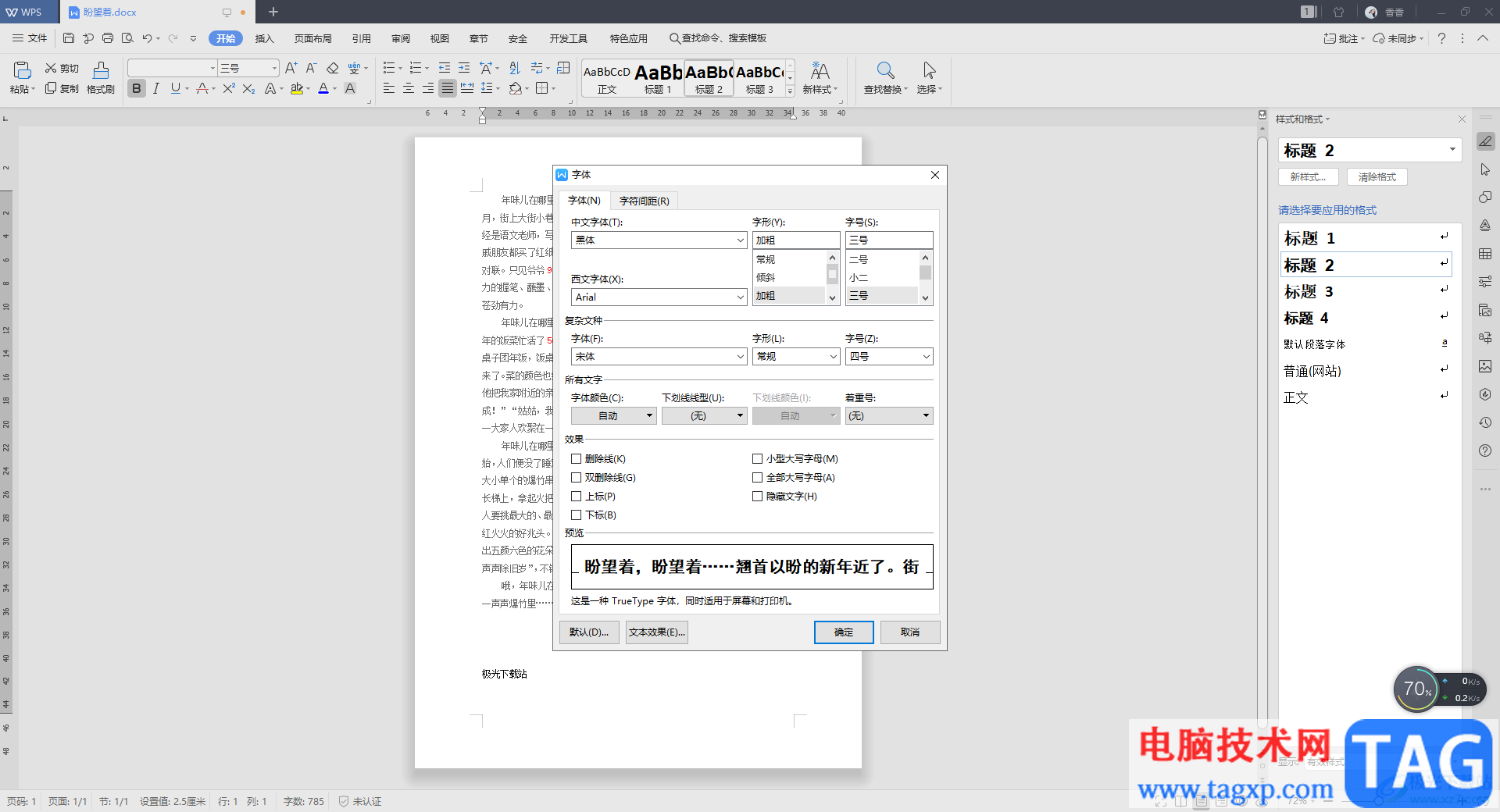Open the 下划线线型 (无) dropdown

705,416
